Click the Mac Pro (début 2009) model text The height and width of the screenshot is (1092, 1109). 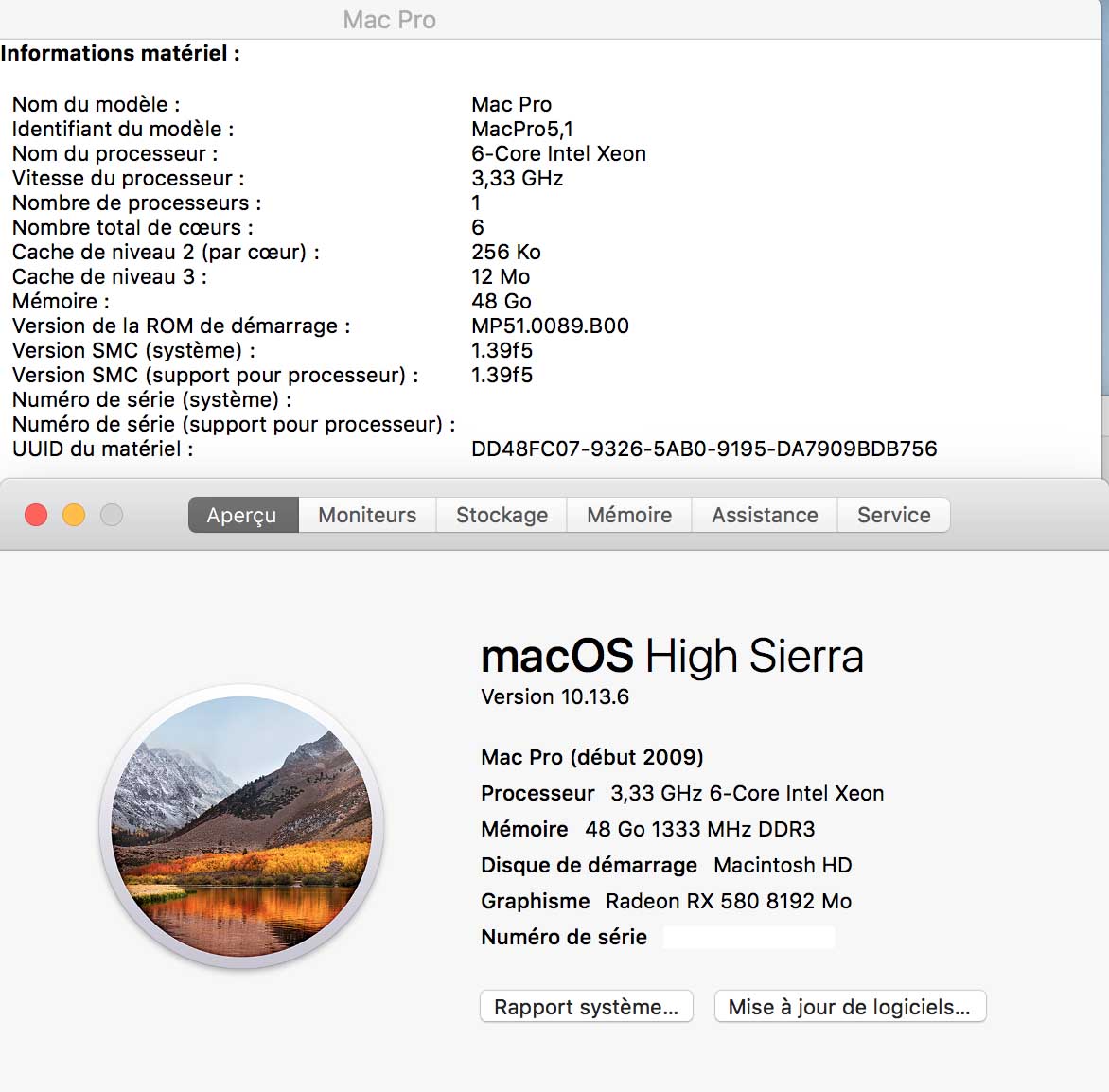tap(592, 757)
